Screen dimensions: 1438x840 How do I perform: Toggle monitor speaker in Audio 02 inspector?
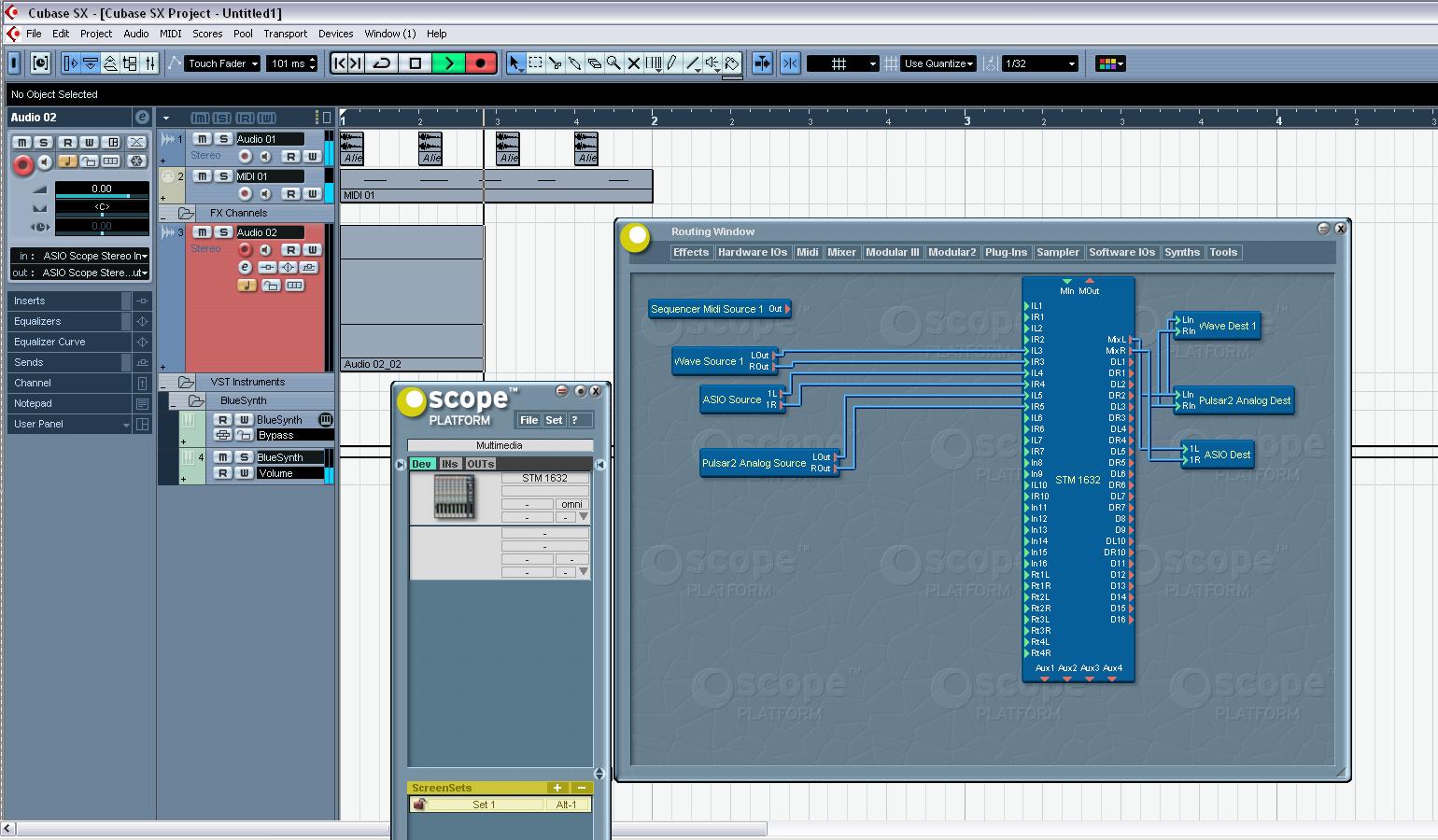click(44, 161)
